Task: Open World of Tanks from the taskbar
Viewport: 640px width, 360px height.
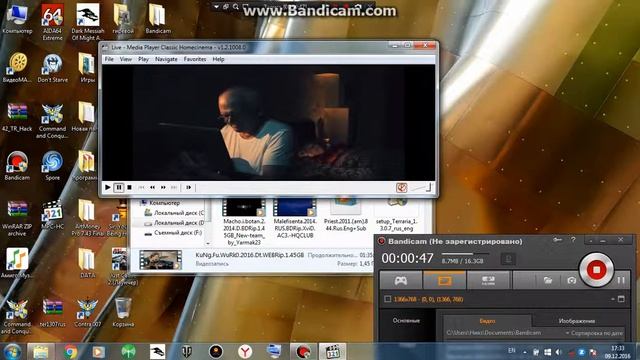Action: tap(186, 351)
